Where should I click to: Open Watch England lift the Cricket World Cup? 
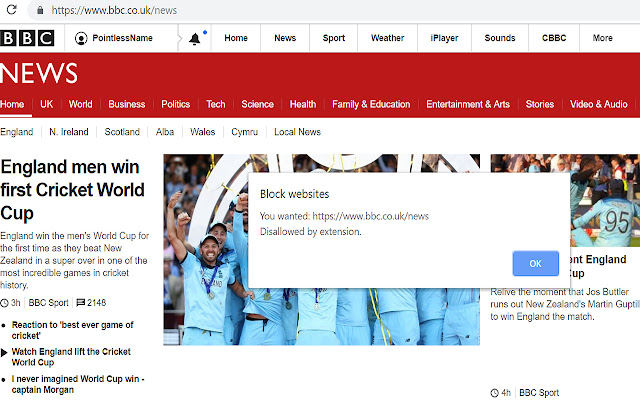coord(71,357)
